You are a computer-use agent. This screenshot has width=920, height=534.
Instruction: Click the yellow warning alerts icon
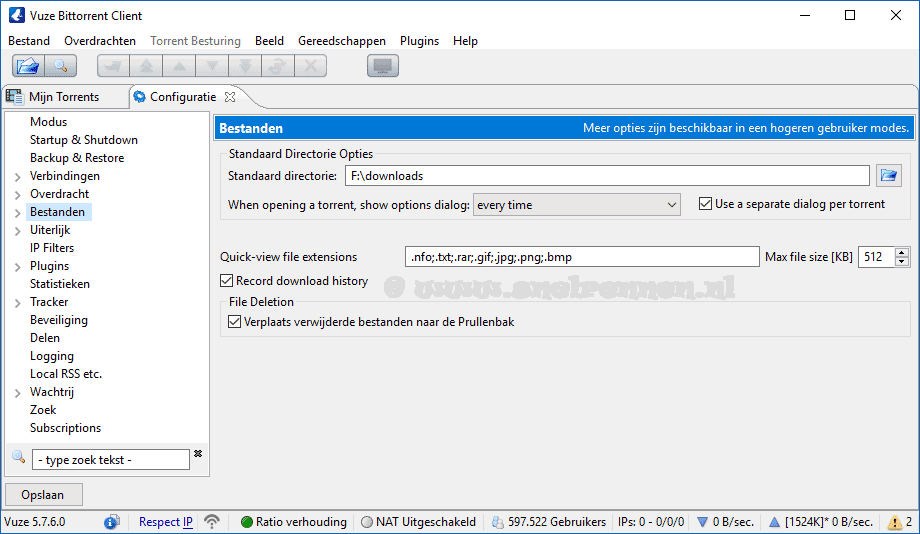point(895,522)
